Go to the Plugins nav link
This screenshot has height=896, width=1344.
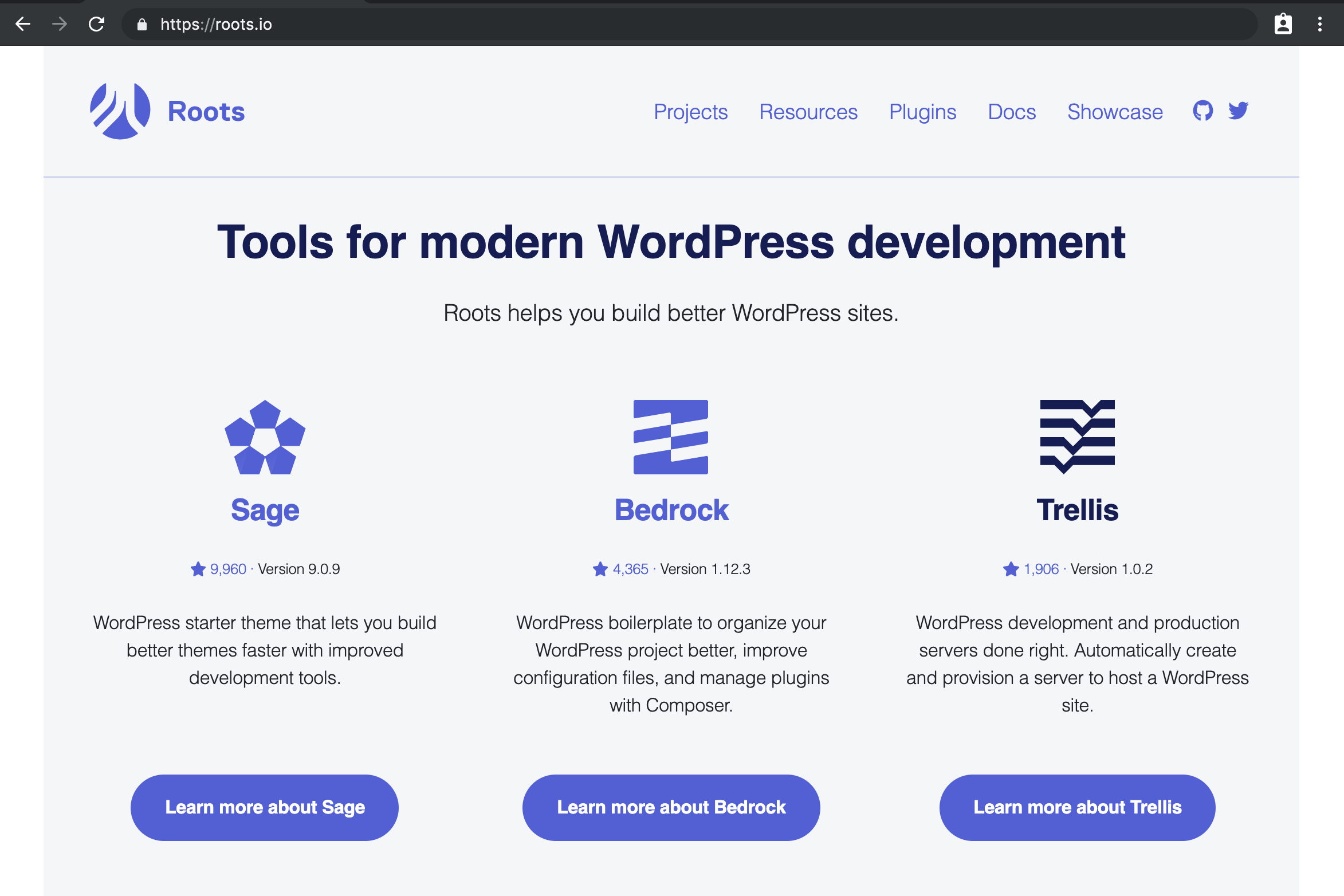pyautogui.click(x=922, y=112)
